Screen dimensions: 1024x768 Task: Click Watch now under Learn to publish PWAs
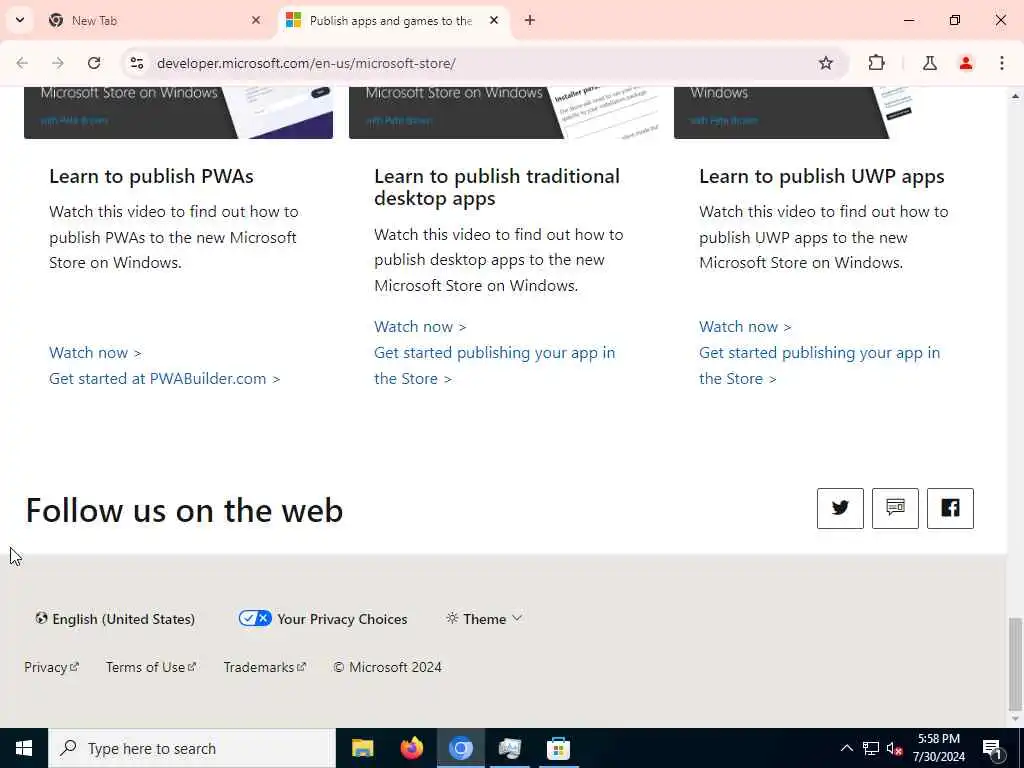coord(95,353)
